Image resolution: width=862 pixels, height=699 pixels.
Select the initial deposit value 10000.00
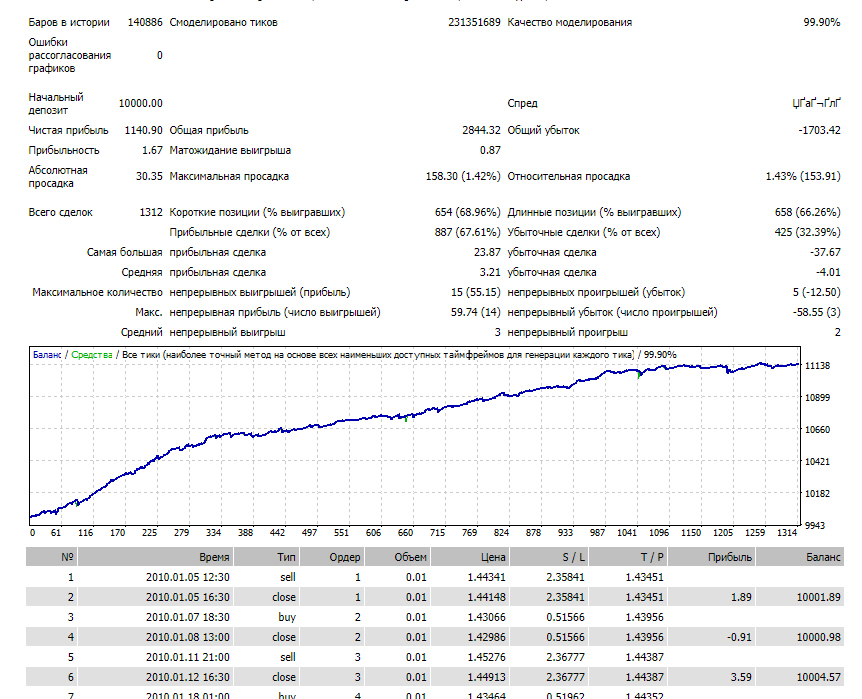(x=141, y=103)
